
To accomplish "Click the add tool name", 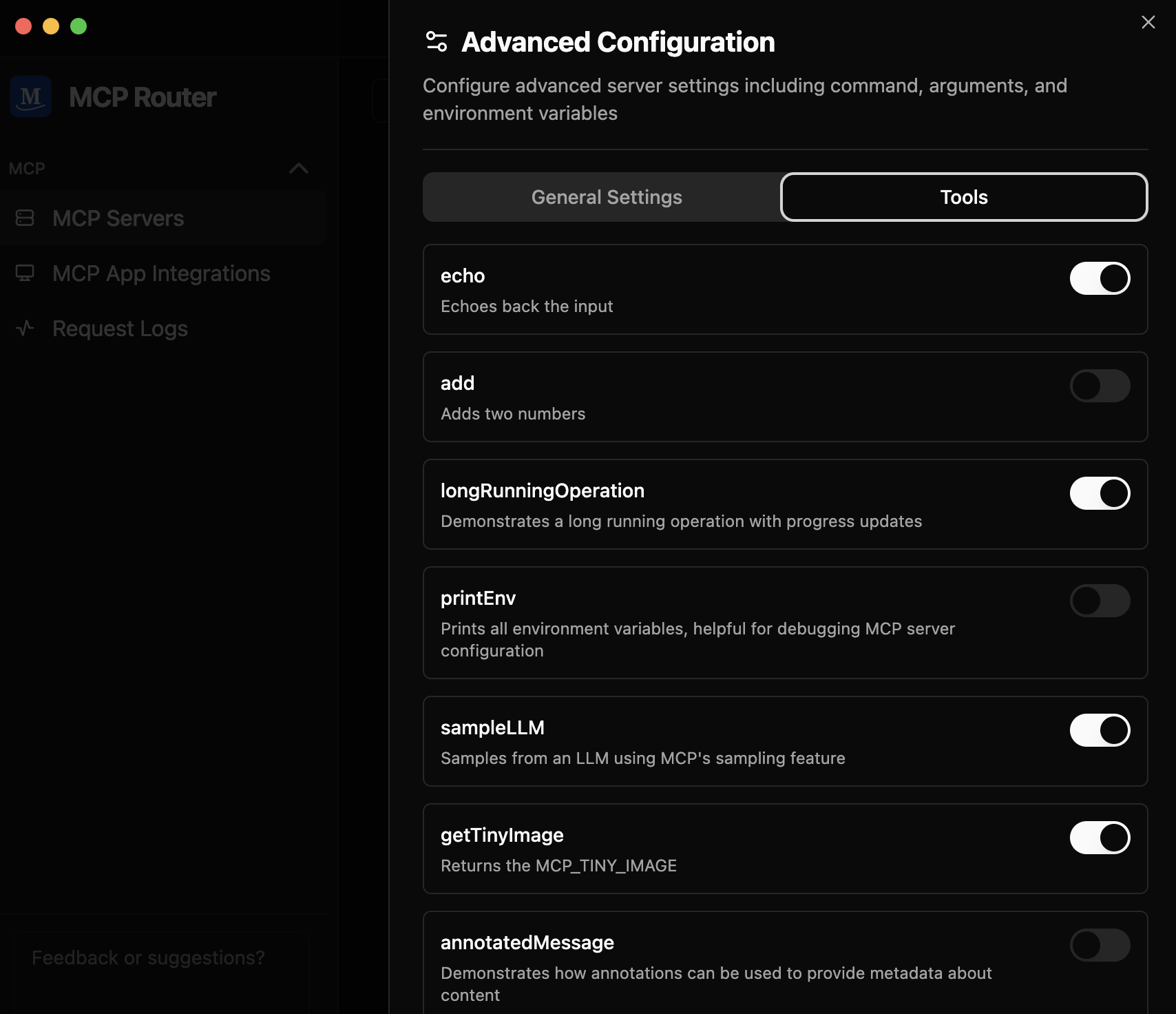I will click(x=458, y=383).
